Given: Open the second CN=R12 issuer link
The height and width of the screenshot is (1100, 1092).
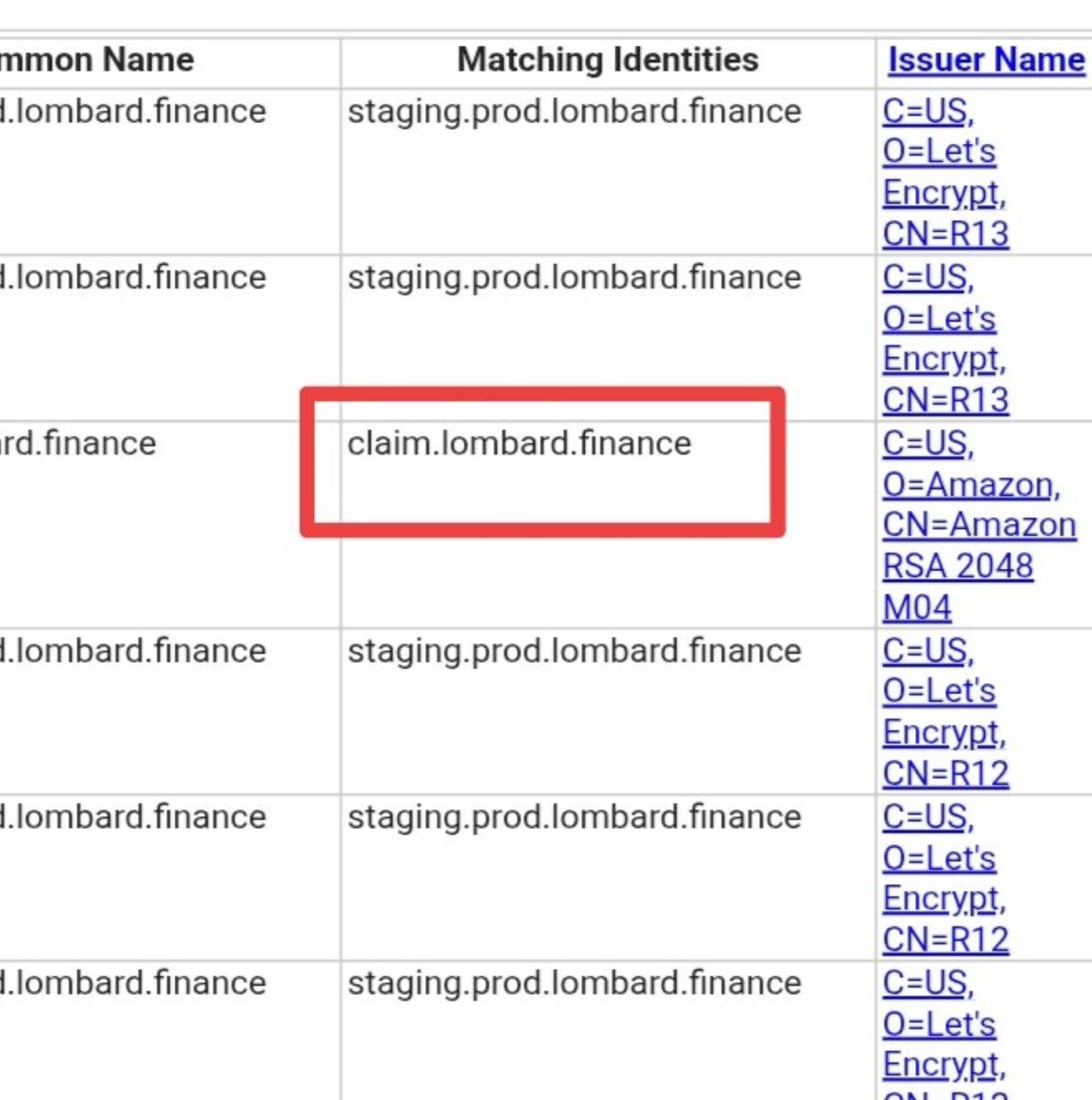Looking at the screenshot, I should (x=945, y=940).
